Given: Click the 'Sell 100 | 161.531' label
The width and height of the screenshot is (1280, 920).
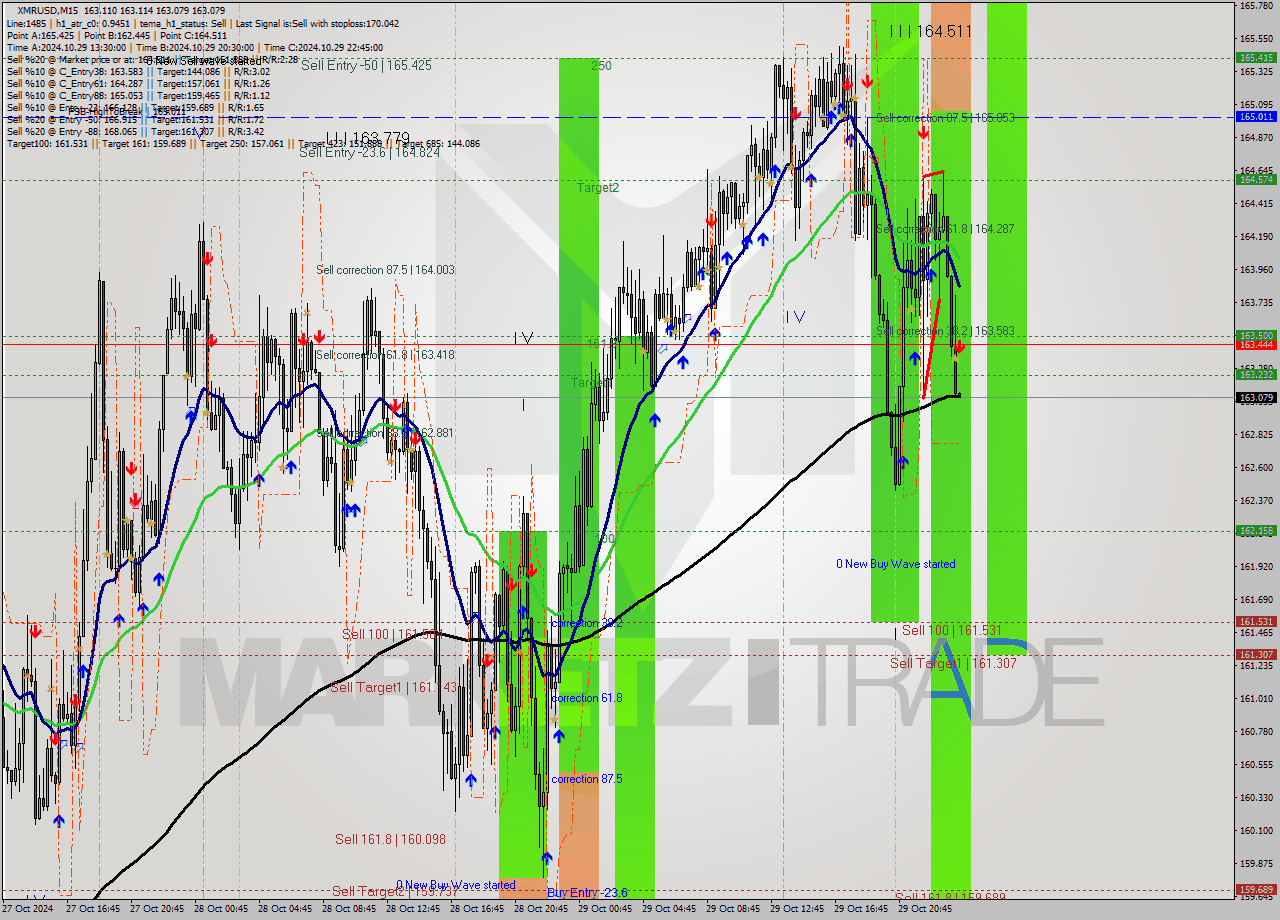Looking at the screenshot, I should 951,631.
